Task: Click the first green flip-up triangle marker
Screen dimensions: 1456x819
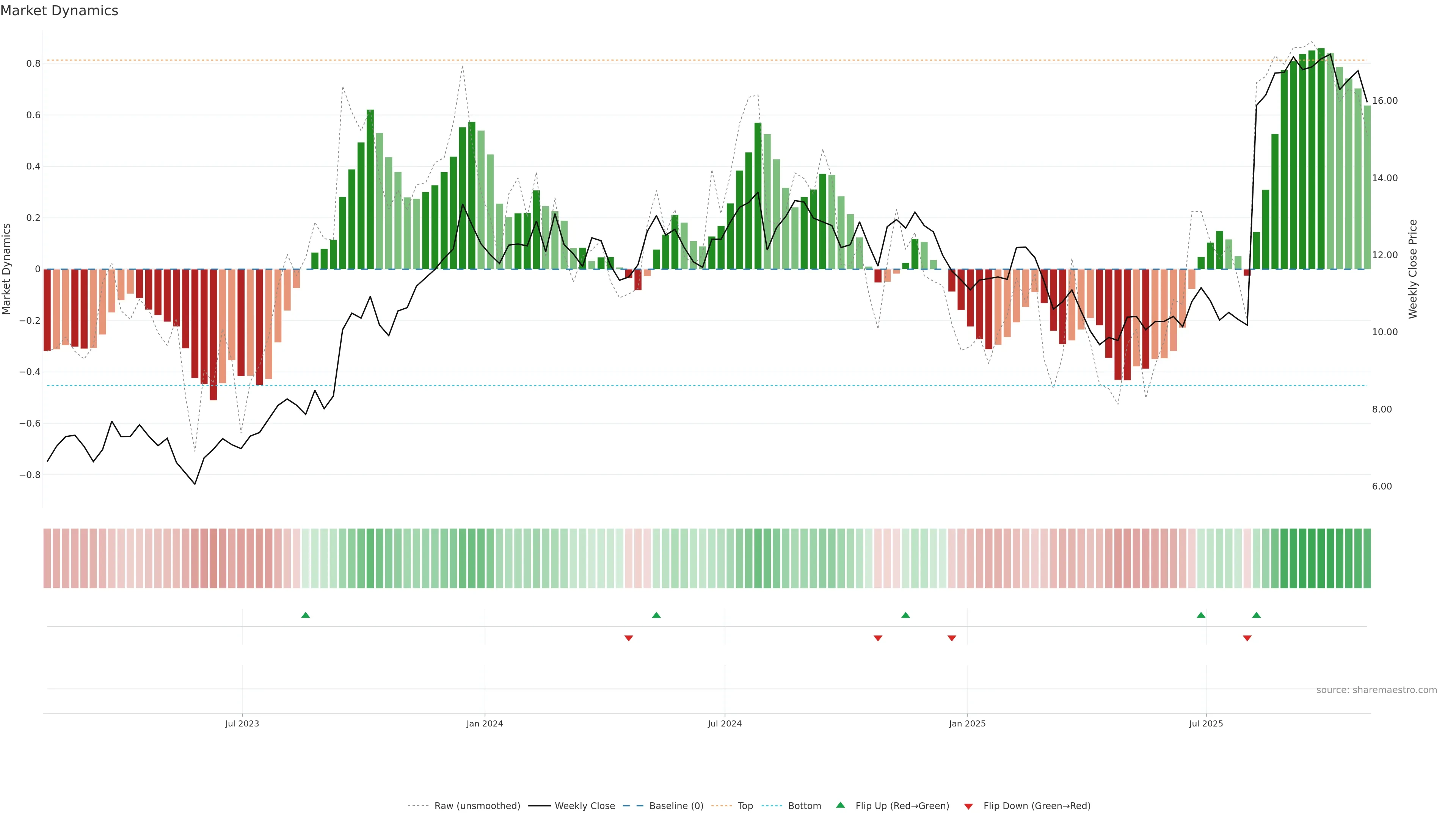Action: 306,615
